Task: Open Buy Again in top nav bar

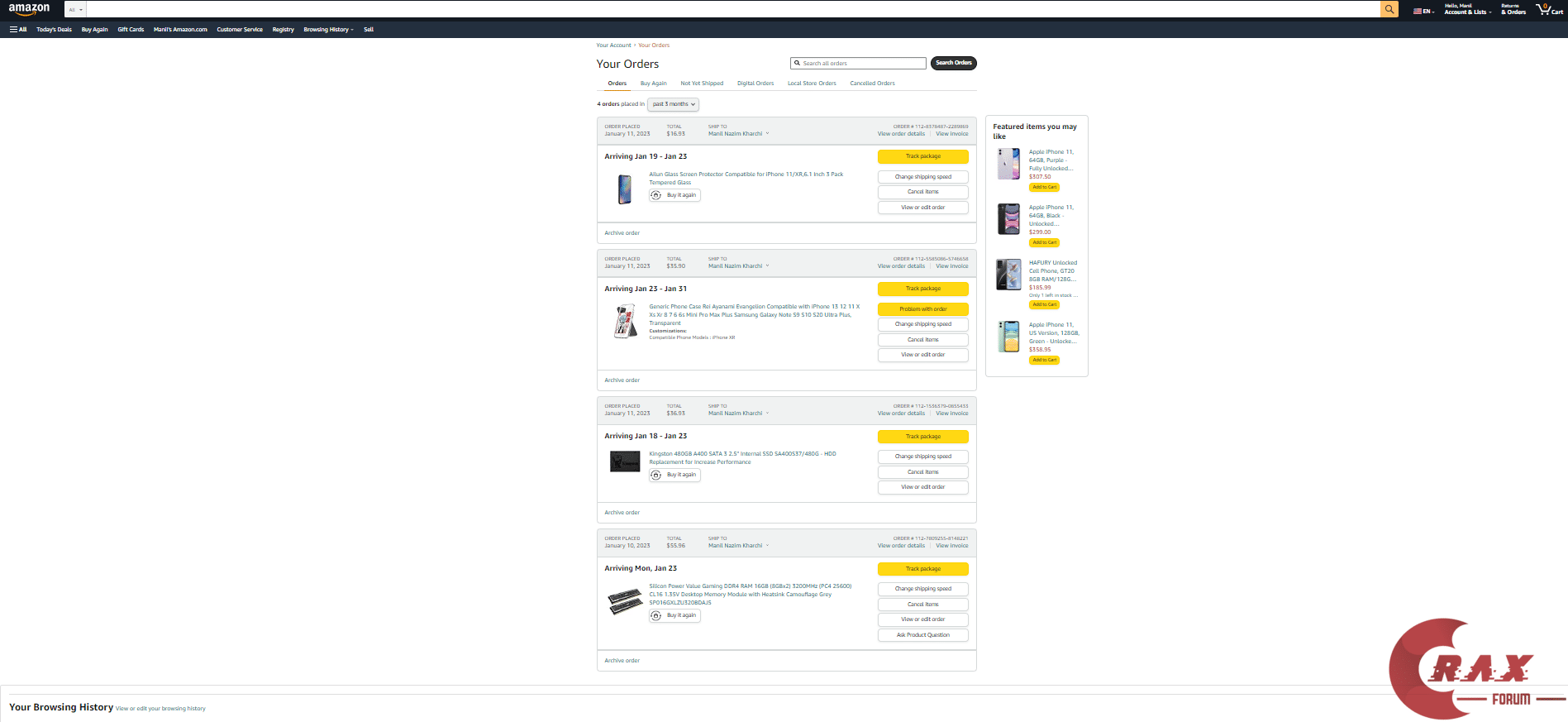Action: 94,29
